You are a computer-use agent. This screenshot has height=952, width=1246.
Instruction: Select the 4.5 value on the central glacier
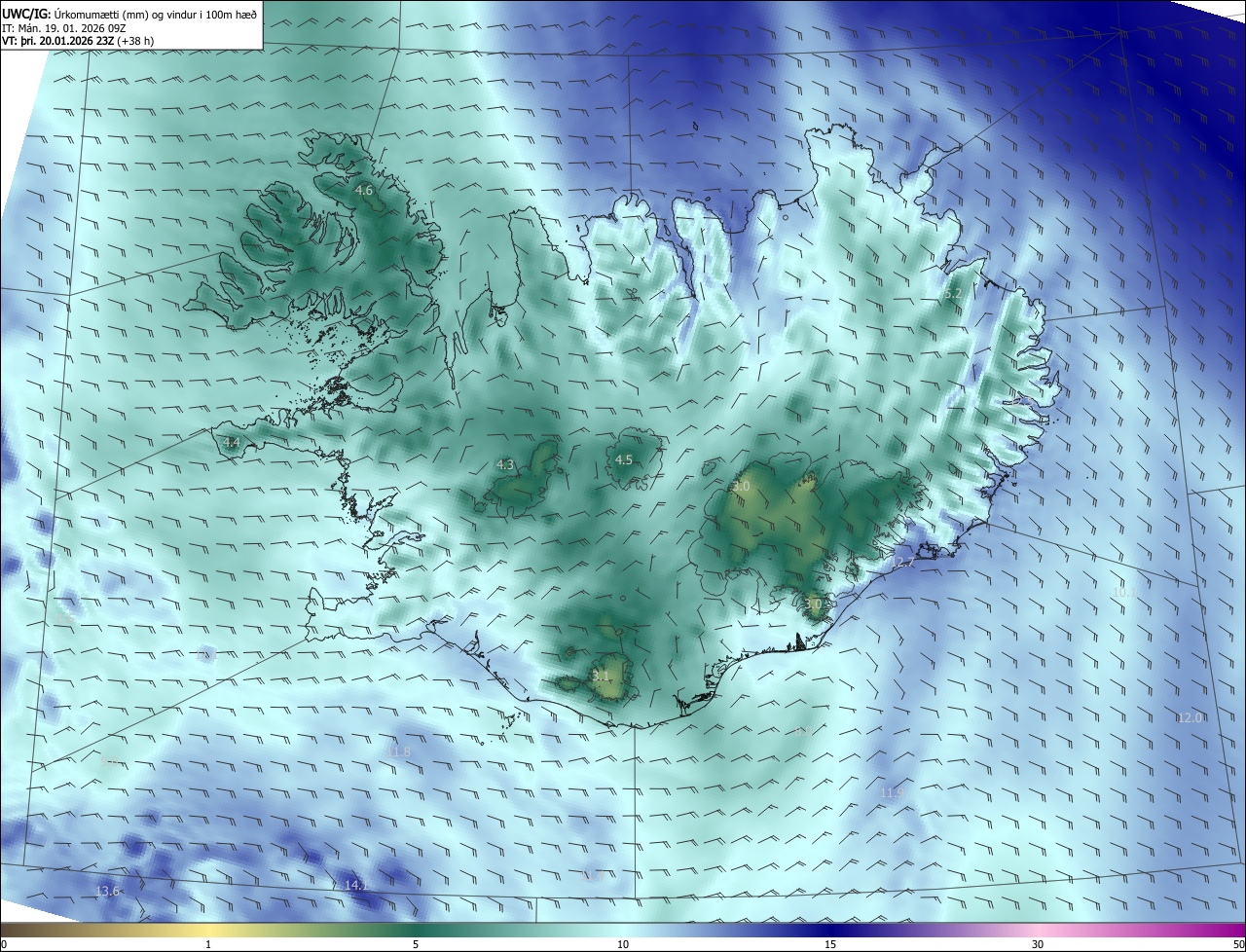tap(624, 460)
